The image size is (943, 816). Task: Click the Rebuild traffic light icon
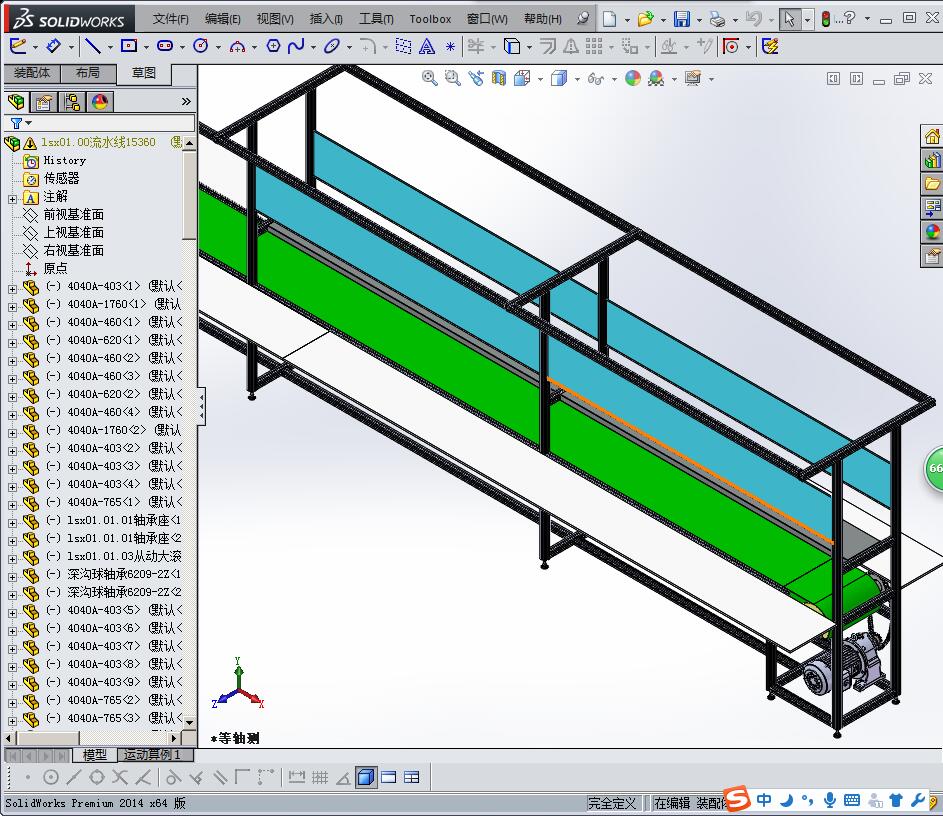click(x=826, y=19)
